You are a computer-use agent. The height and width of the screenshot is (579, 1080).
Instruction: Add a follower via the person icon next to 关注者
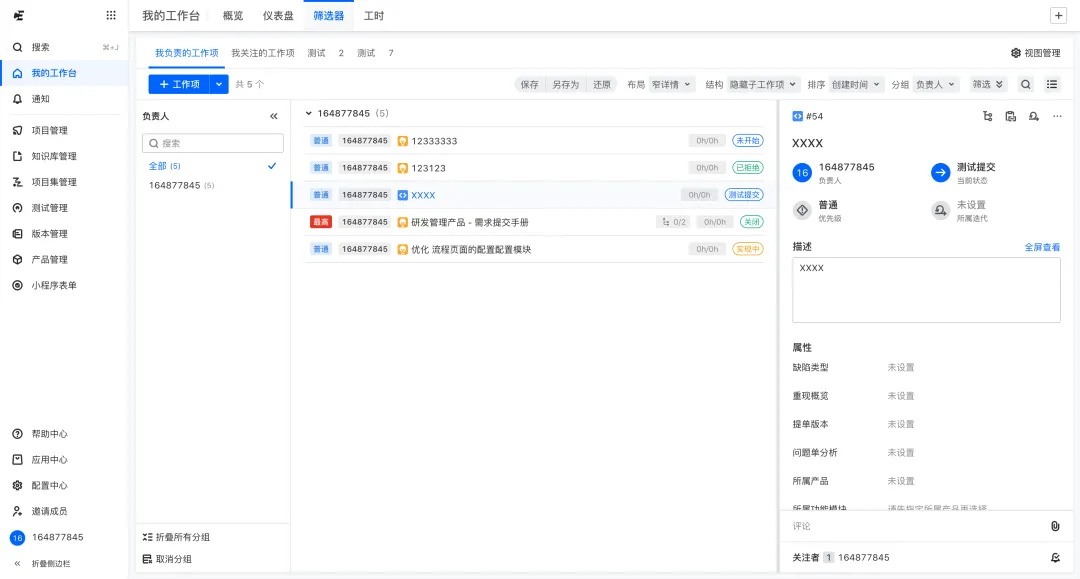1057,557
